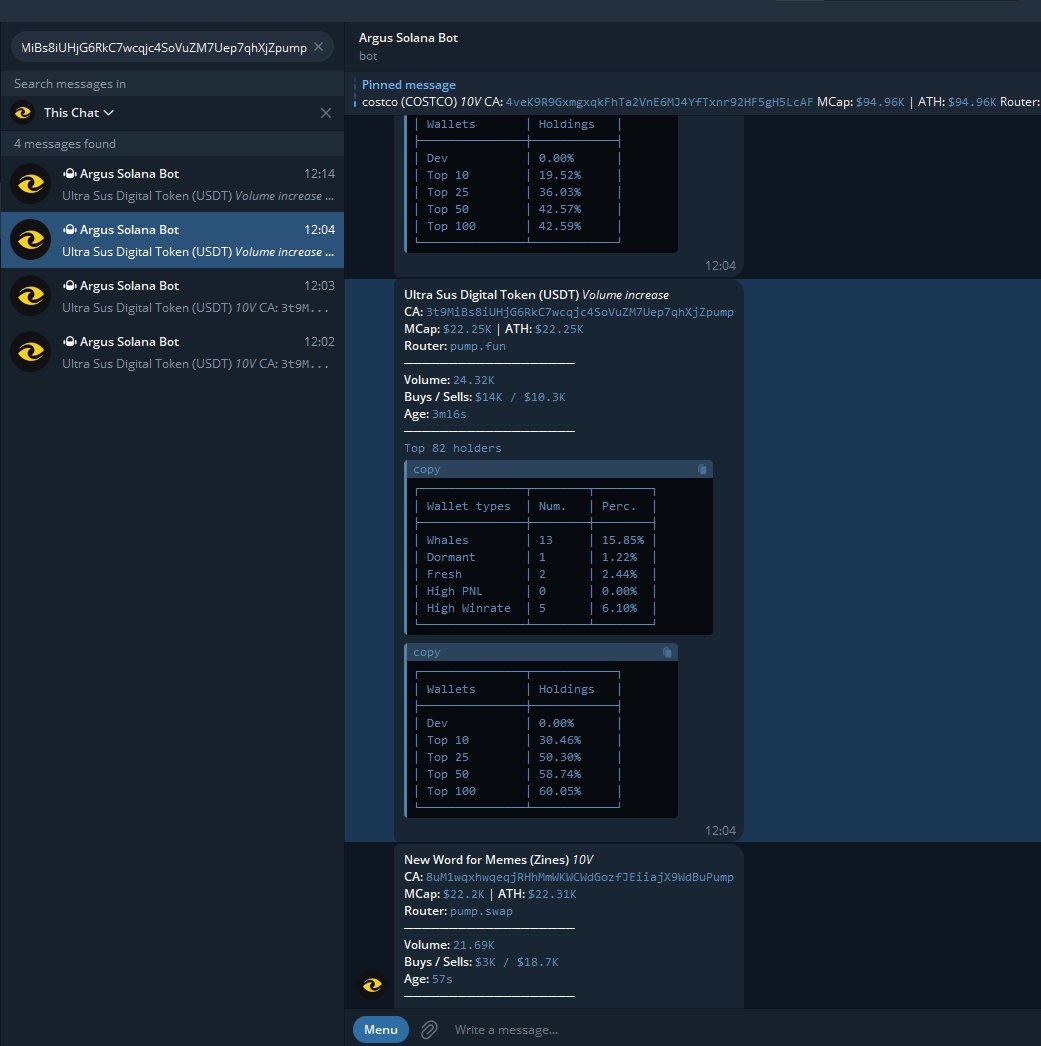
Task: Click the Top 10 30.46% holdings row
Action: [517, 740]
